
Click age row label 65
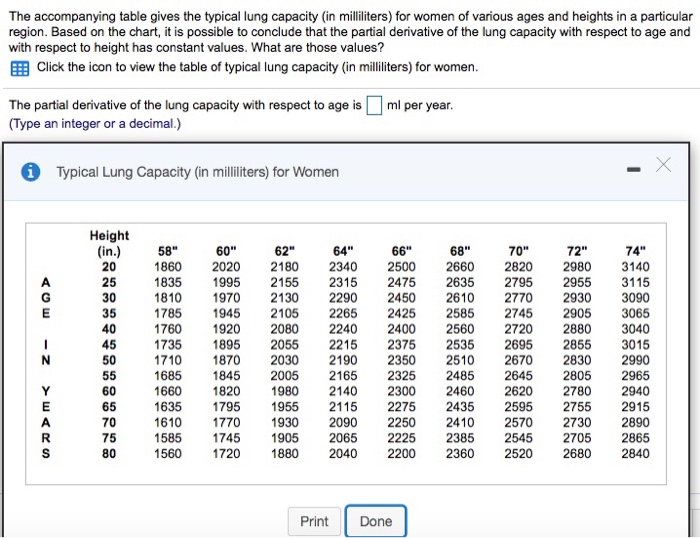pyautogui.click(x=109, y=407)
